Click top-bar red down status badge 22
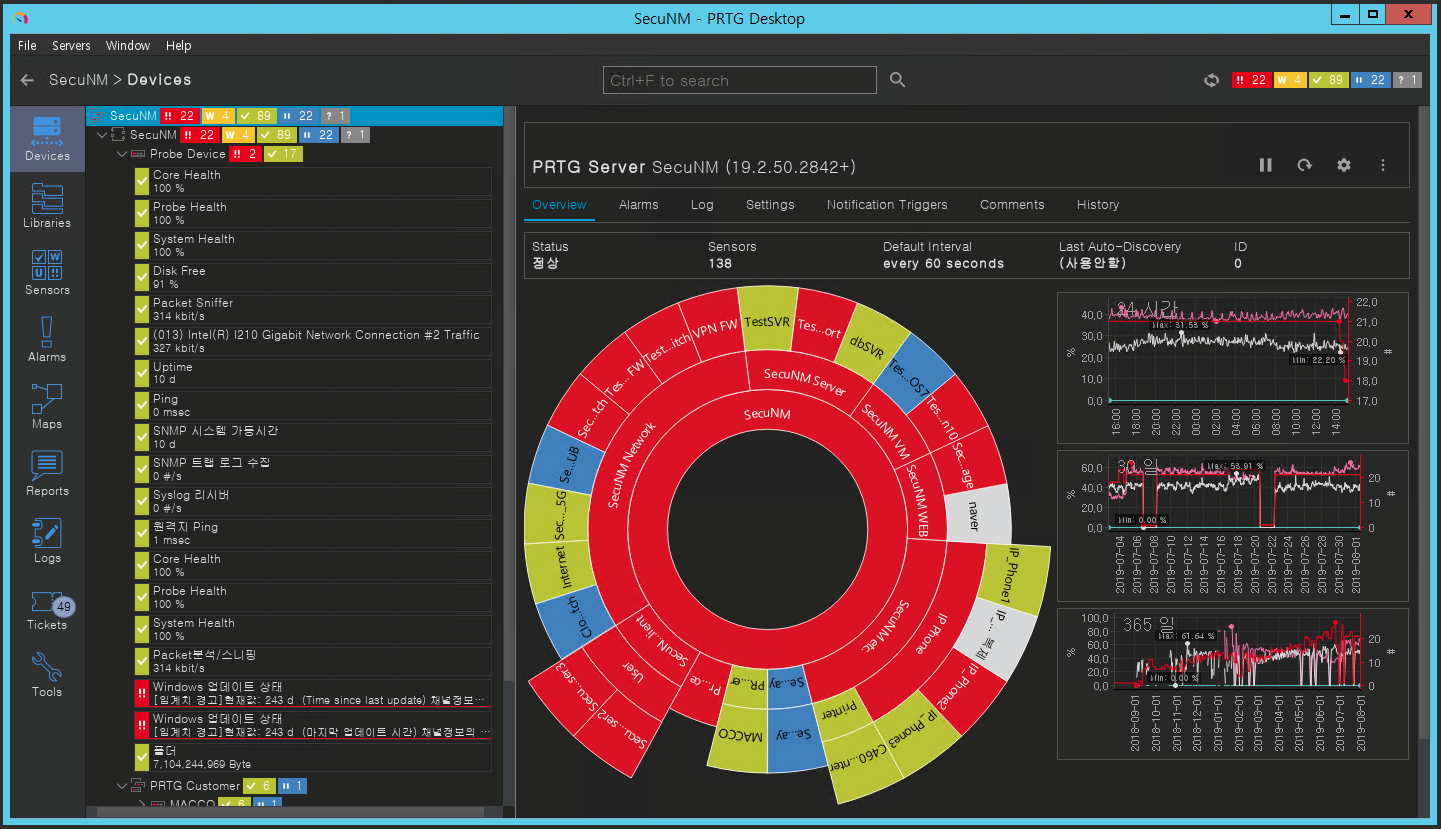This screenshot has width=1441, height=829. pyautogui.click(x=1250, y=80)
